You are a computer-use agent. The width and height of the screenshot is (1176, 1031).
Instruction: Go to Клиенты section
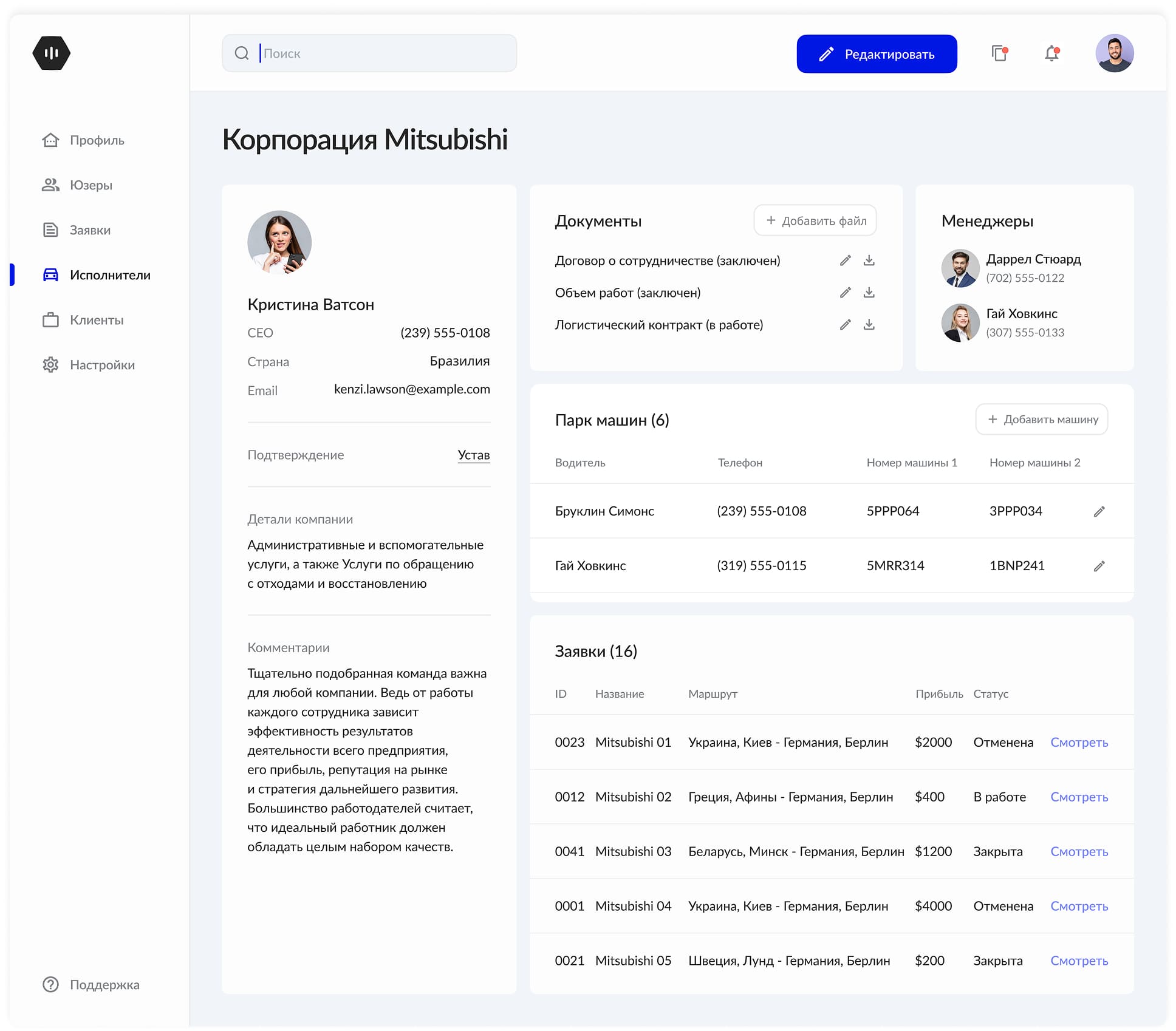coord(96,320)
